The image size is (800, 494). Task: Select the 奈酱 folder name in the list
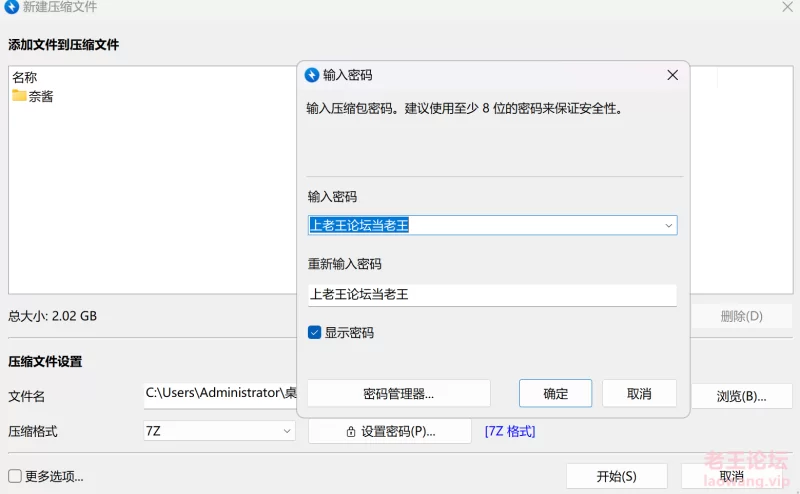[x=41, y=96]
